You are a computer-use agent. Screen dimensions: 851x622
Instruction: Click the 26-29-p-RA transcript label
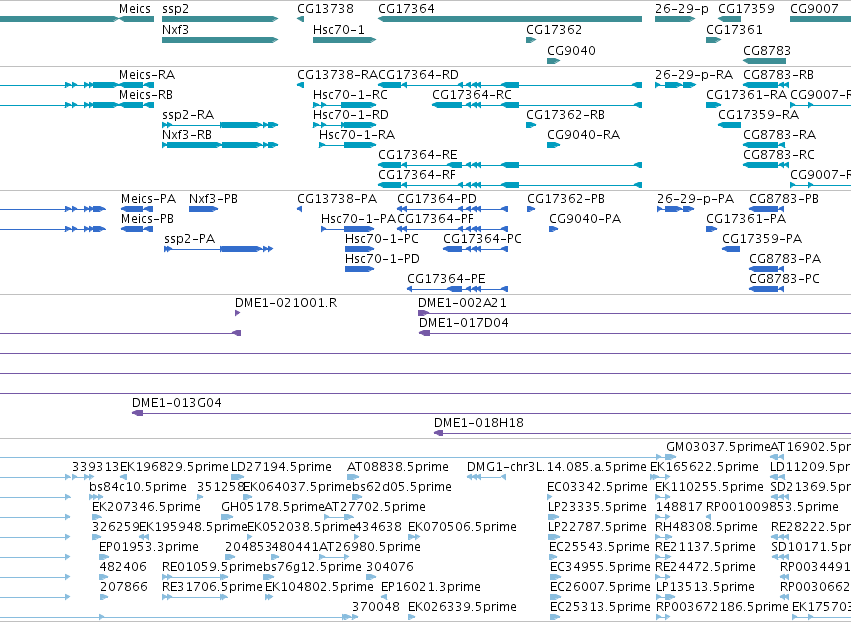(694, 74)
